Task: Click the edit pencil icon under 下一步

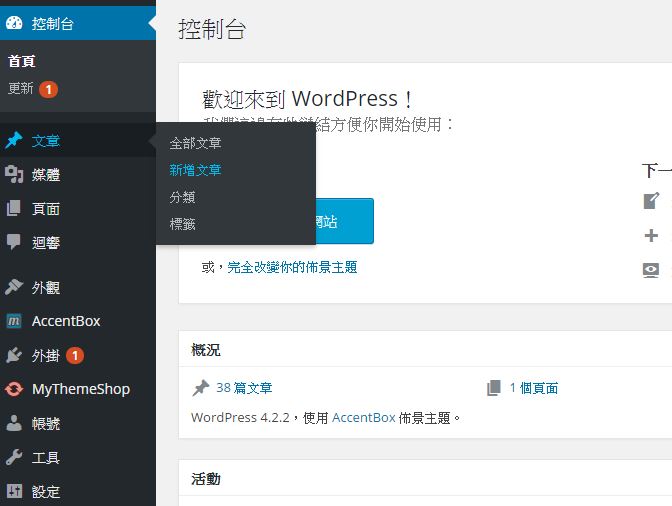Action: [x=651, y=201]
